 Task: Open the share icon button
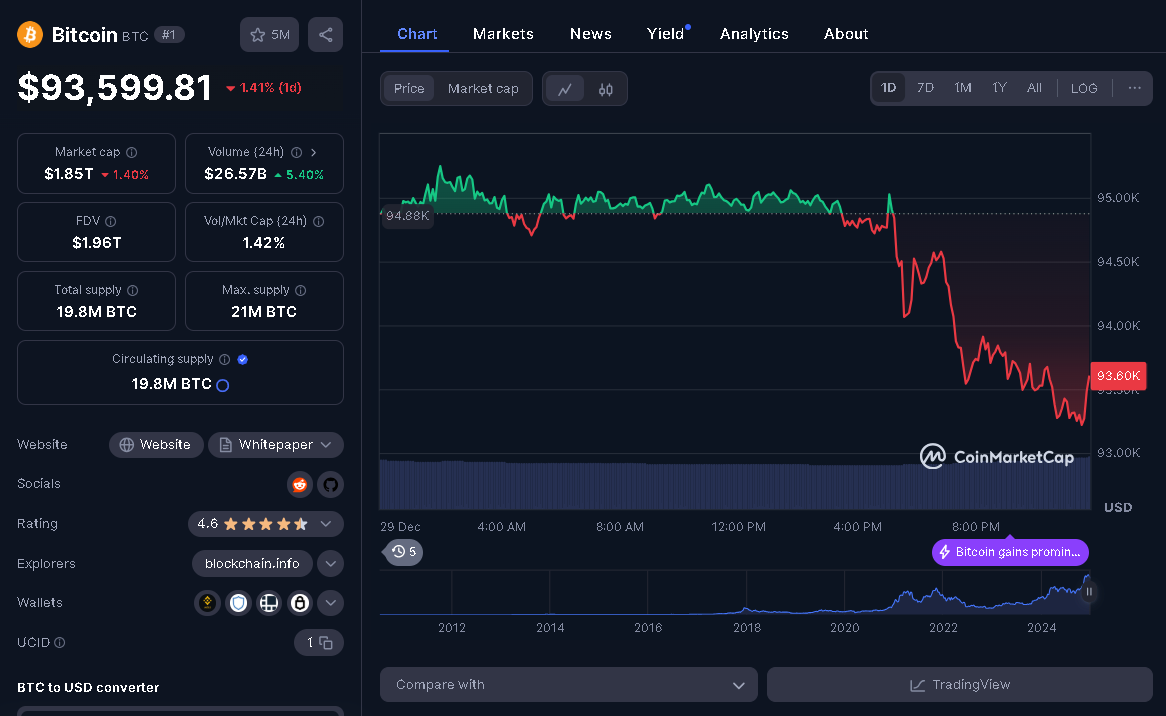click(x=326, y=34)
